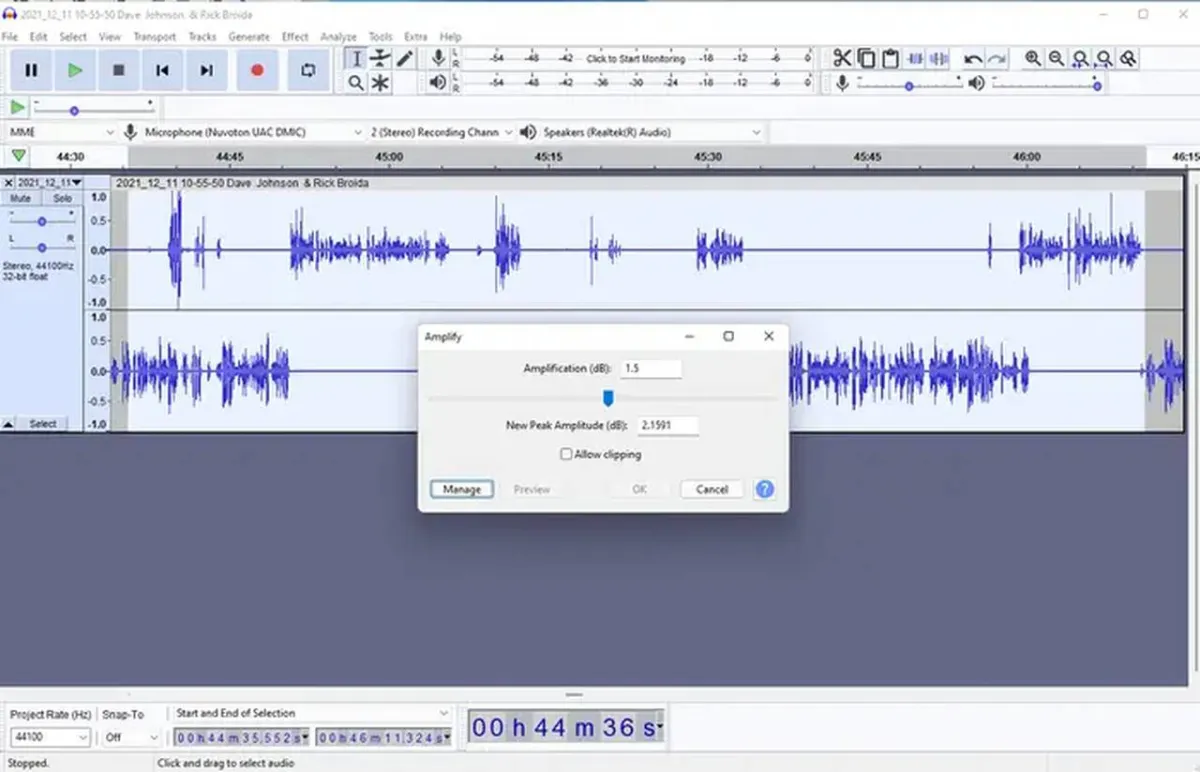Click the Silence audio selection icon
Viewport: 1200px width, 772px height.
click(x=937, y=59)
